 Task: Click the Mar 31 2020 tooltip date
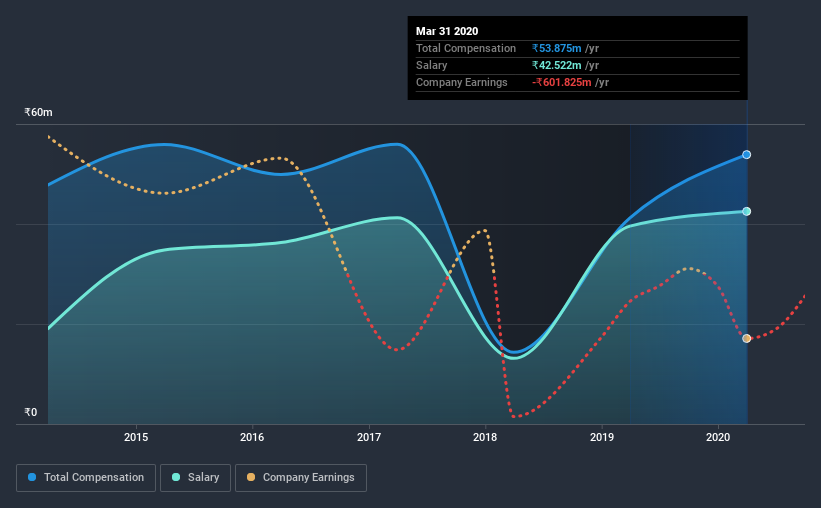[447, 31]
